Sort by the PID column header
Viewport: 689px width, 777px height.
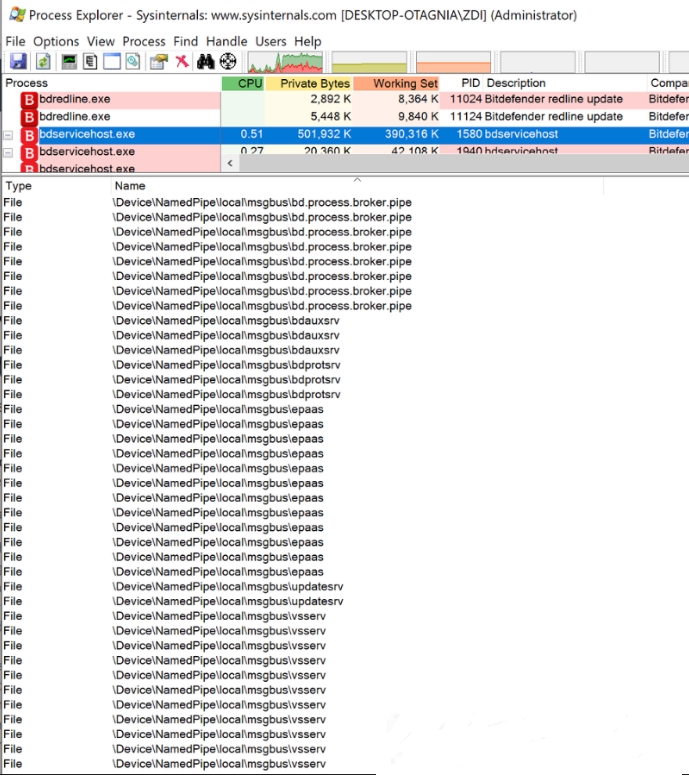pos(462,83)
